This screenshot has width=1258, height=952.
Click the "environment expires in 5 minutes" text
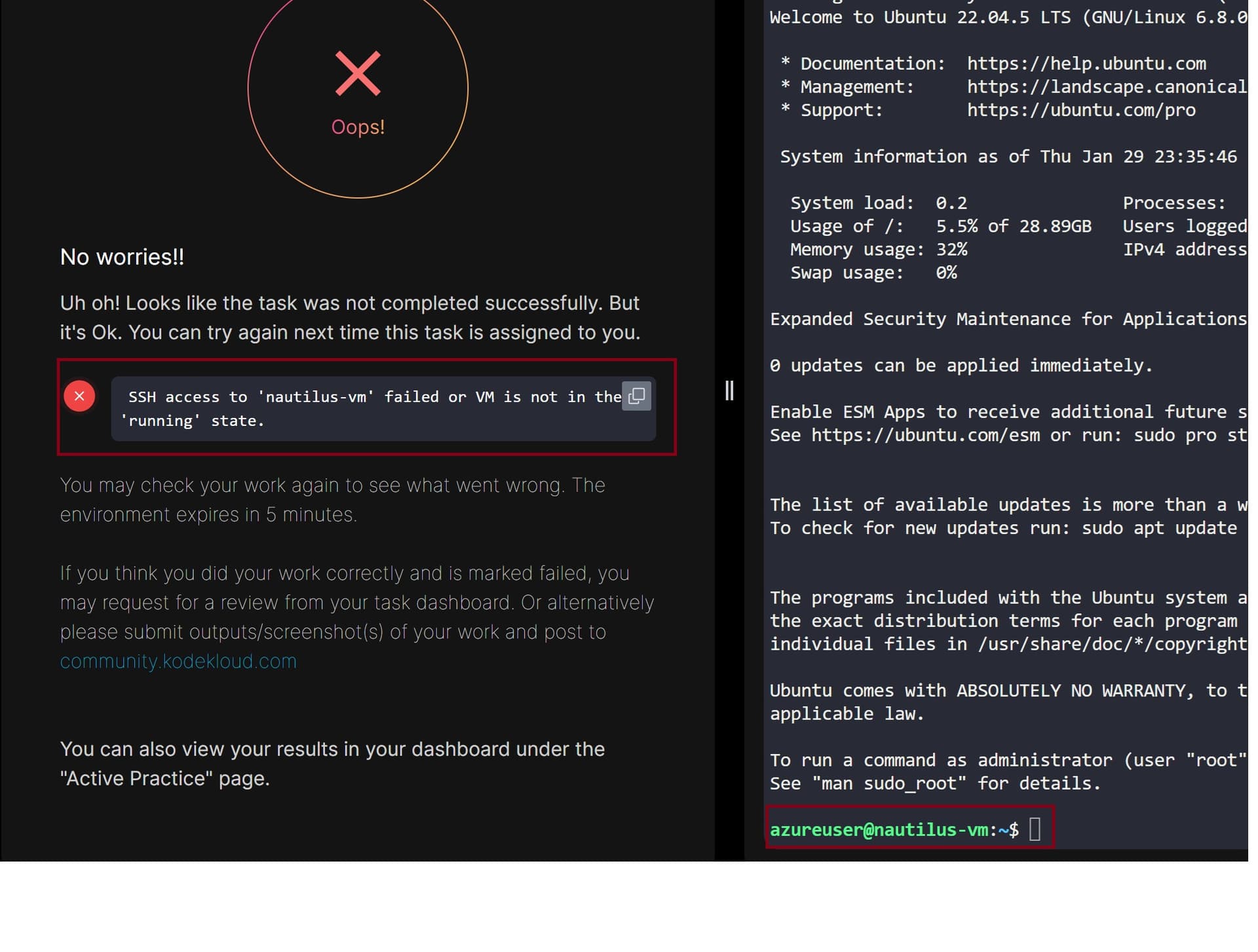pyautogui.click(x=208, y=515)
